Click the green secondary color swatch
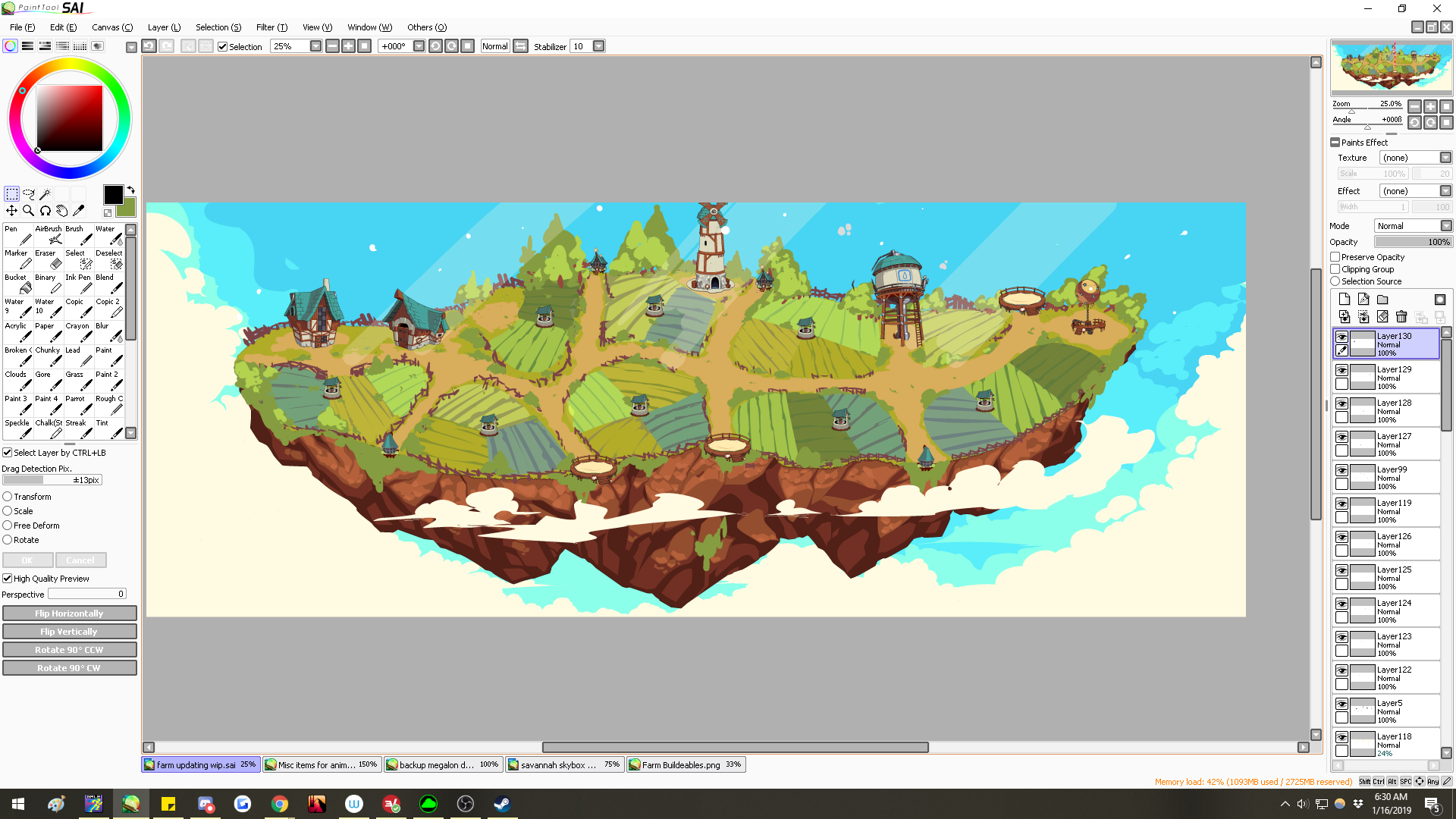The image size is (1456, 819). point(128,209)
